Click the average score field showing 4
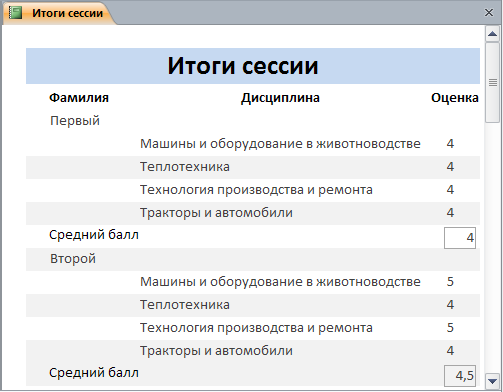 point(460,238)
